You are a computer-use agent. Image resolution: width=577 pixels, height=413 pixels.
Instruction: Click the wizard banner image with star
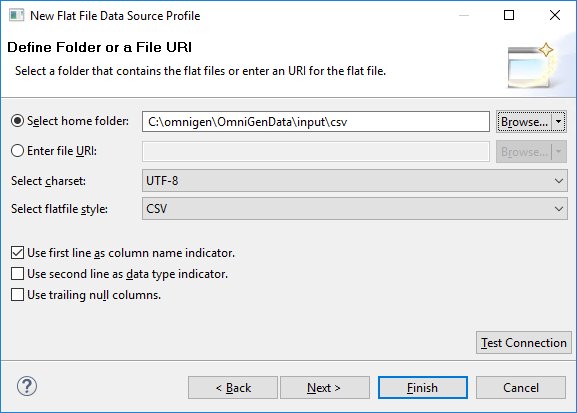532,66
